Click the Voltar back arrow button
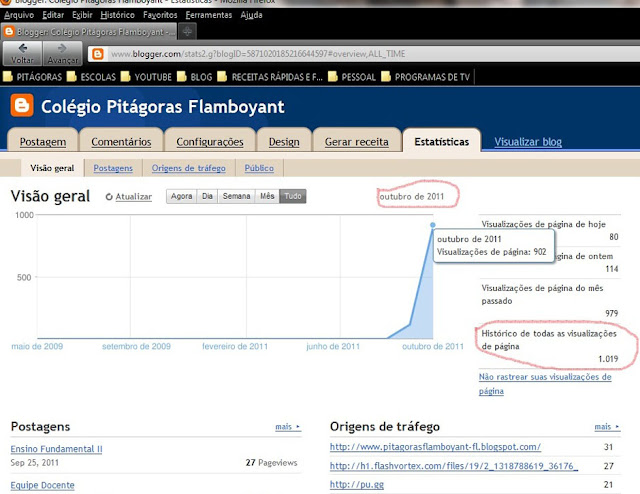Image resolution: width=640 pixels, height=494 pixels. click(22, 53)
